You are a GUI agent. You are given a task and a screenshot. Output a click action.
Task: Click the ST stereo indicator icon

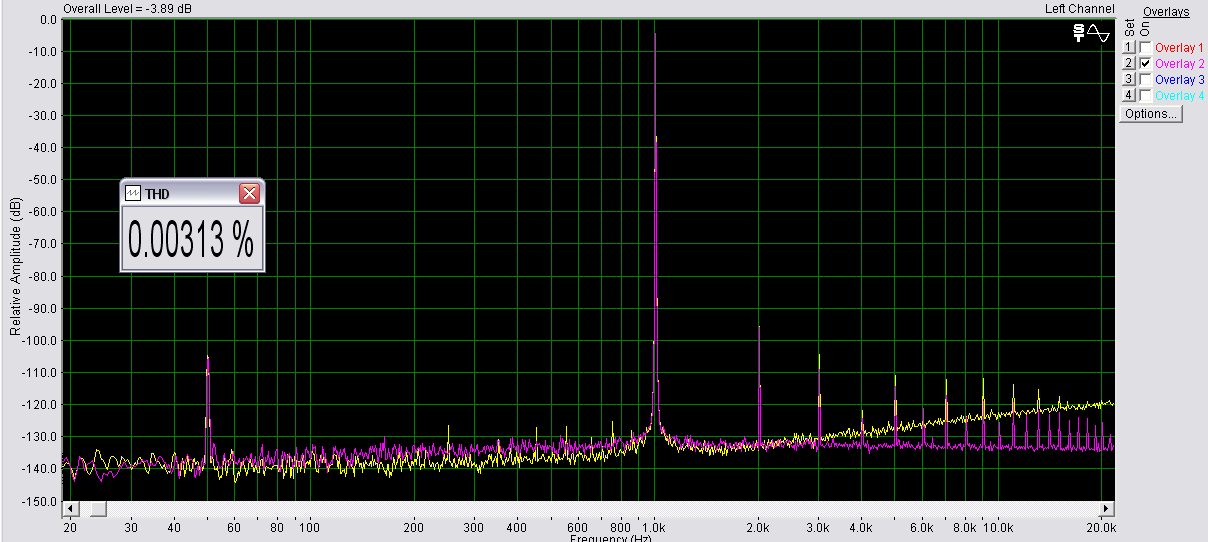pos(1078,33)
